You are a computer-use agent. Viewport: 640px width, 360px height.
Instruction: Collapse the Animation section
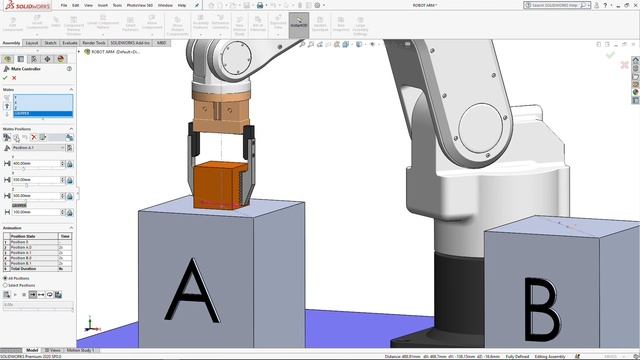[71, 228]
